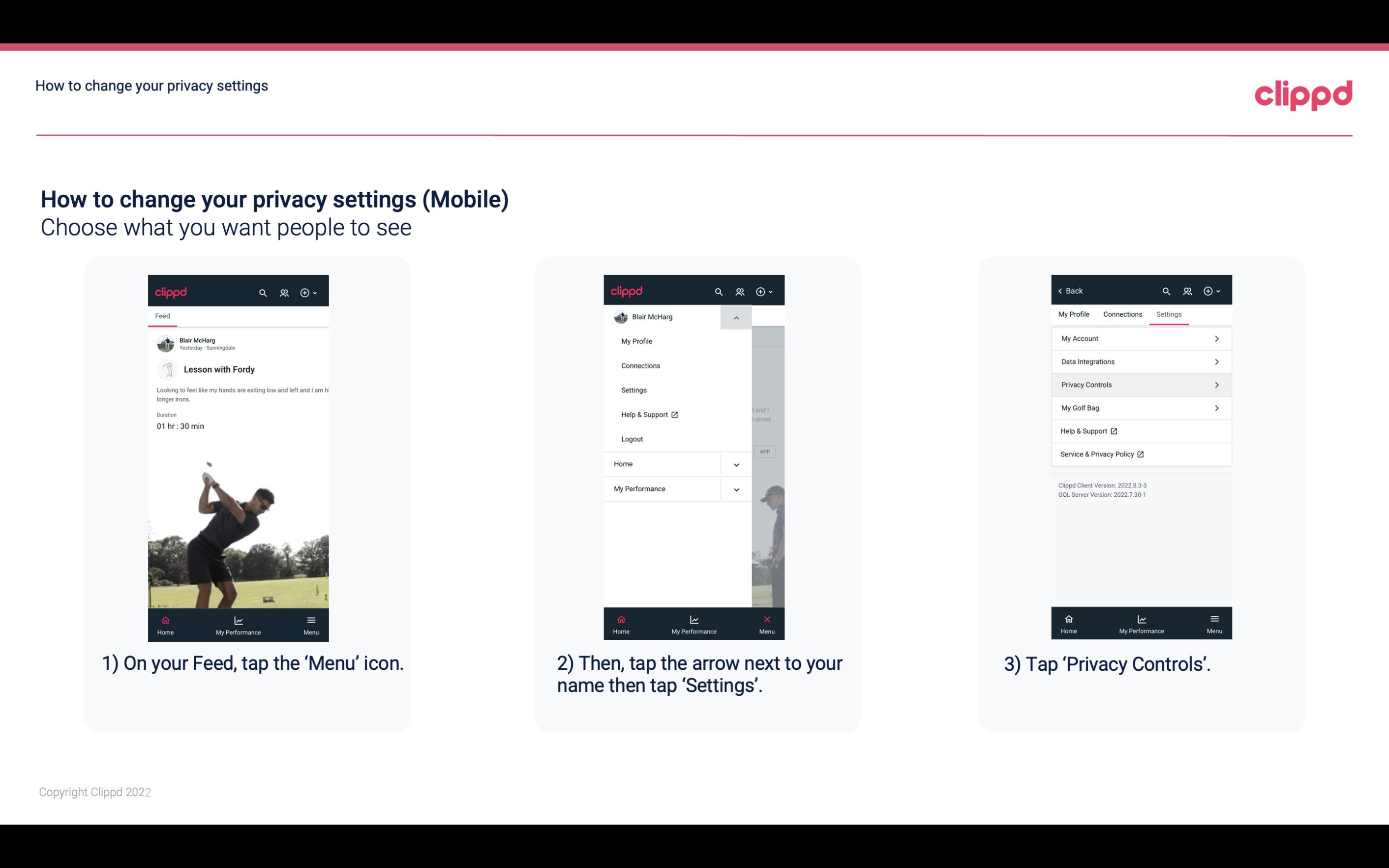
Task: Toggle the close button on menu overlay
Action: 765,618
